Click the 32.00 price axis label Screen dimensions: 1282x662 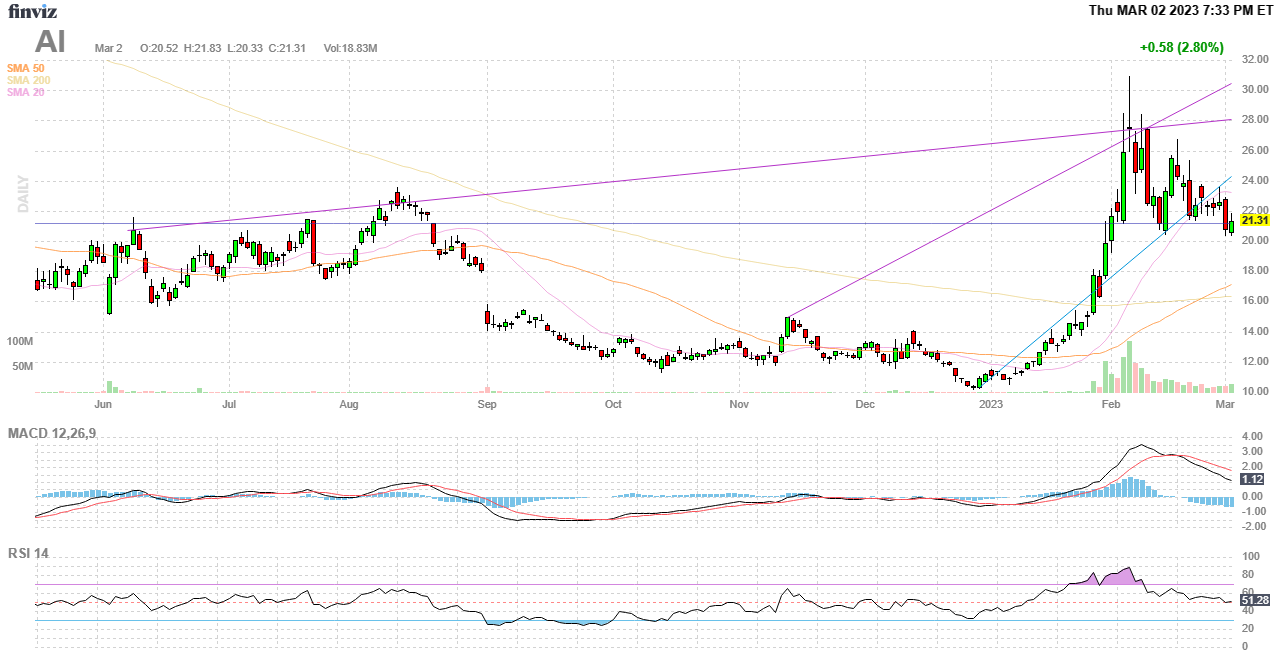[1254, 59]
